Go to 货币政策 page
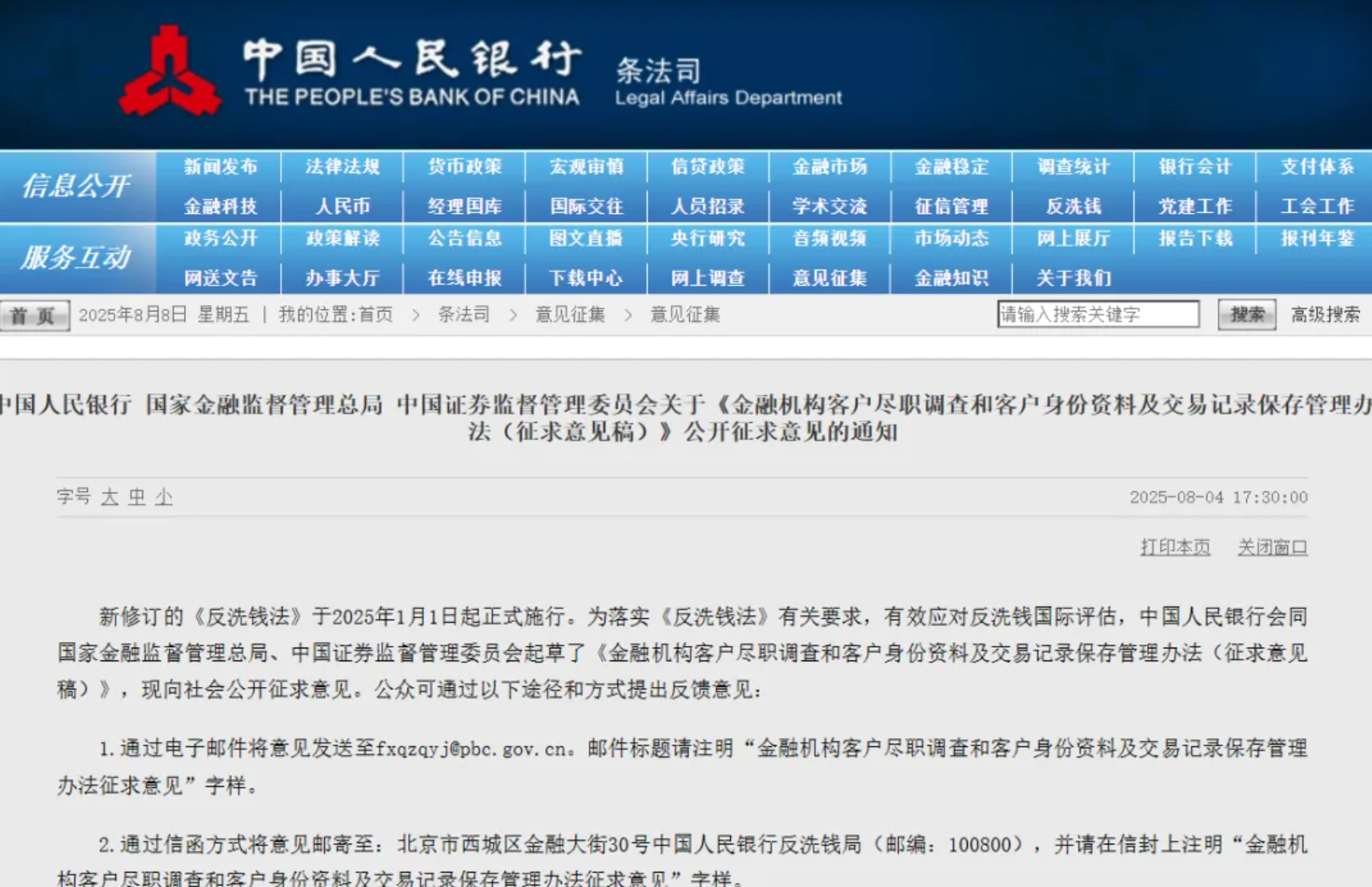The width and height of the screenshot is (1372, 887). (464, 167)
